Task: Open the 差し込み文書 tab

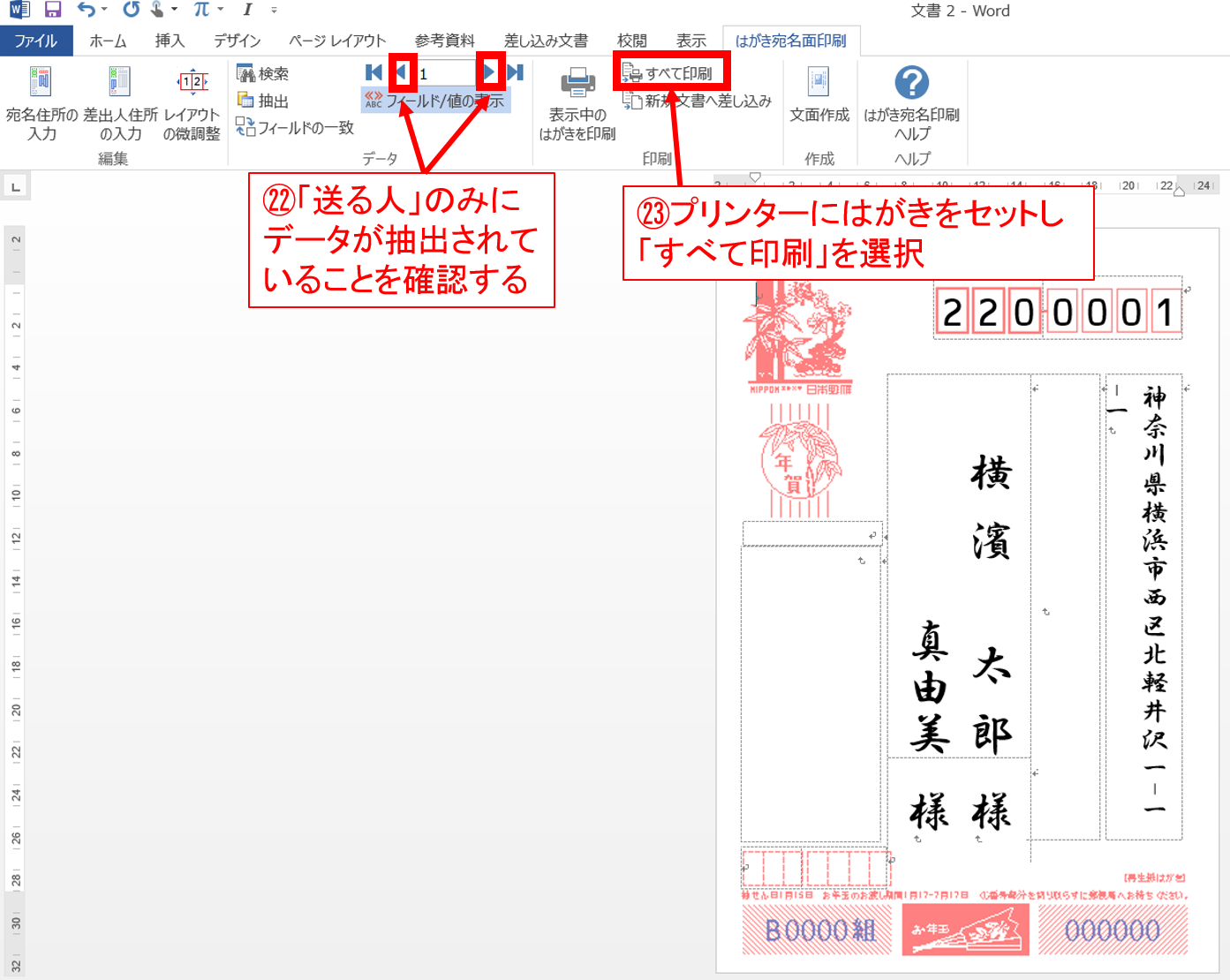Action: pyautogui.click(x=546, y=41)
